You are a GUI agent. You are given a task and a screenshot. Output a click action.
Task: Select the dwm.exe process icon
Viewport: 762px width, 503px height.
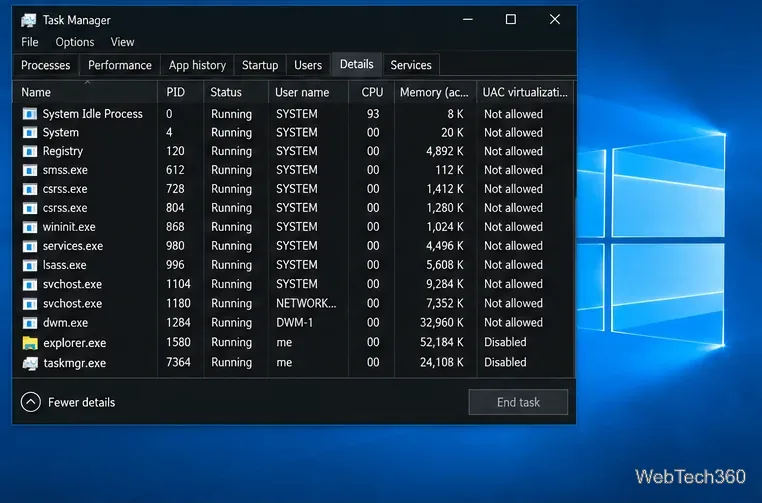coord(30,323)
